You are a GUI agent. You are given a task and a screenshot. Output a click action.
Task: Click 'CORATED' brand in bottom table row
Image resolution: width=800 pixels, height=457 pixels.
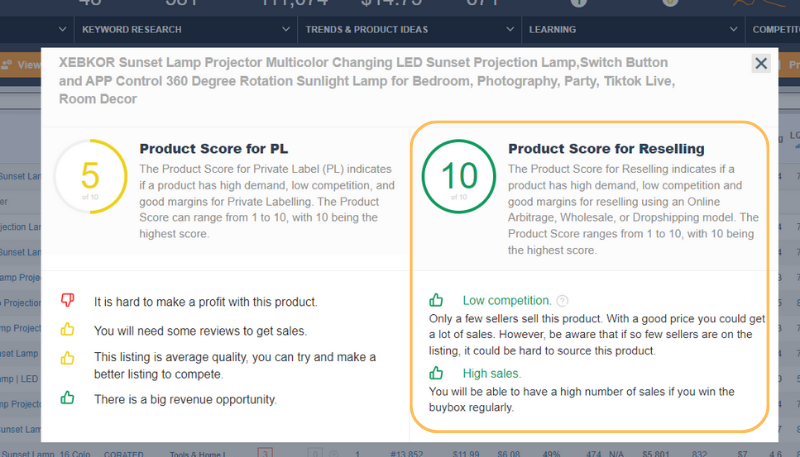[x=123, y=453]
